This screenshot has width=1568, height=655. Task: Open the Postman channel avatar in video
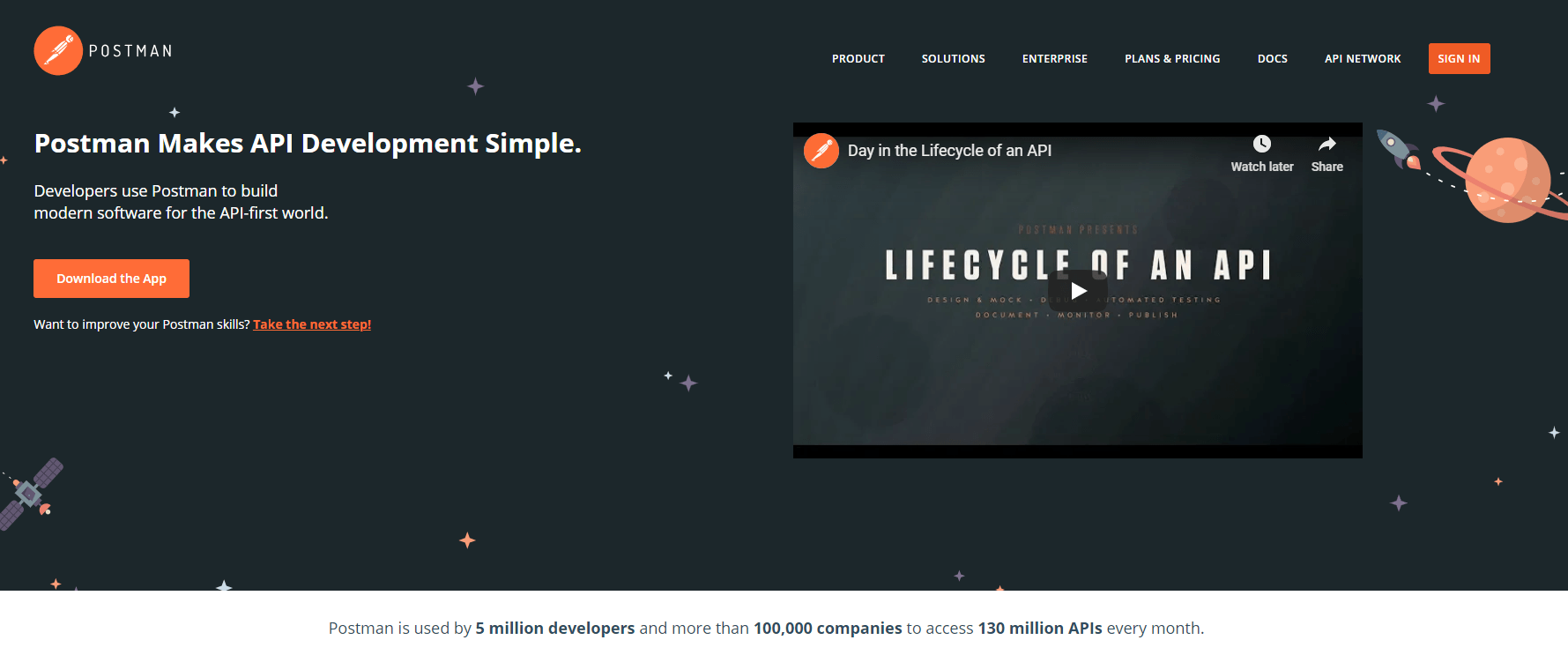pyautogui.click(x=821, y=151)
